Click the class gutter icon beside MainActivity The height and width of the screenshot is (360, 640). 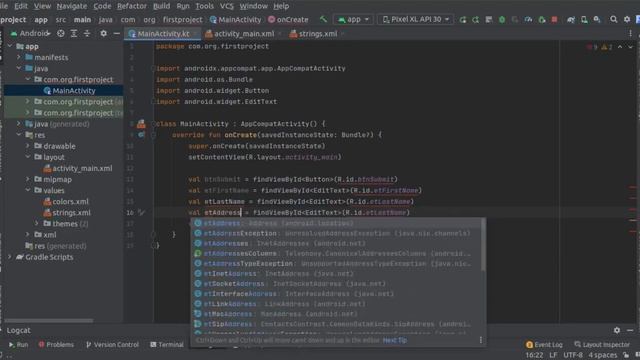[141, 124]
